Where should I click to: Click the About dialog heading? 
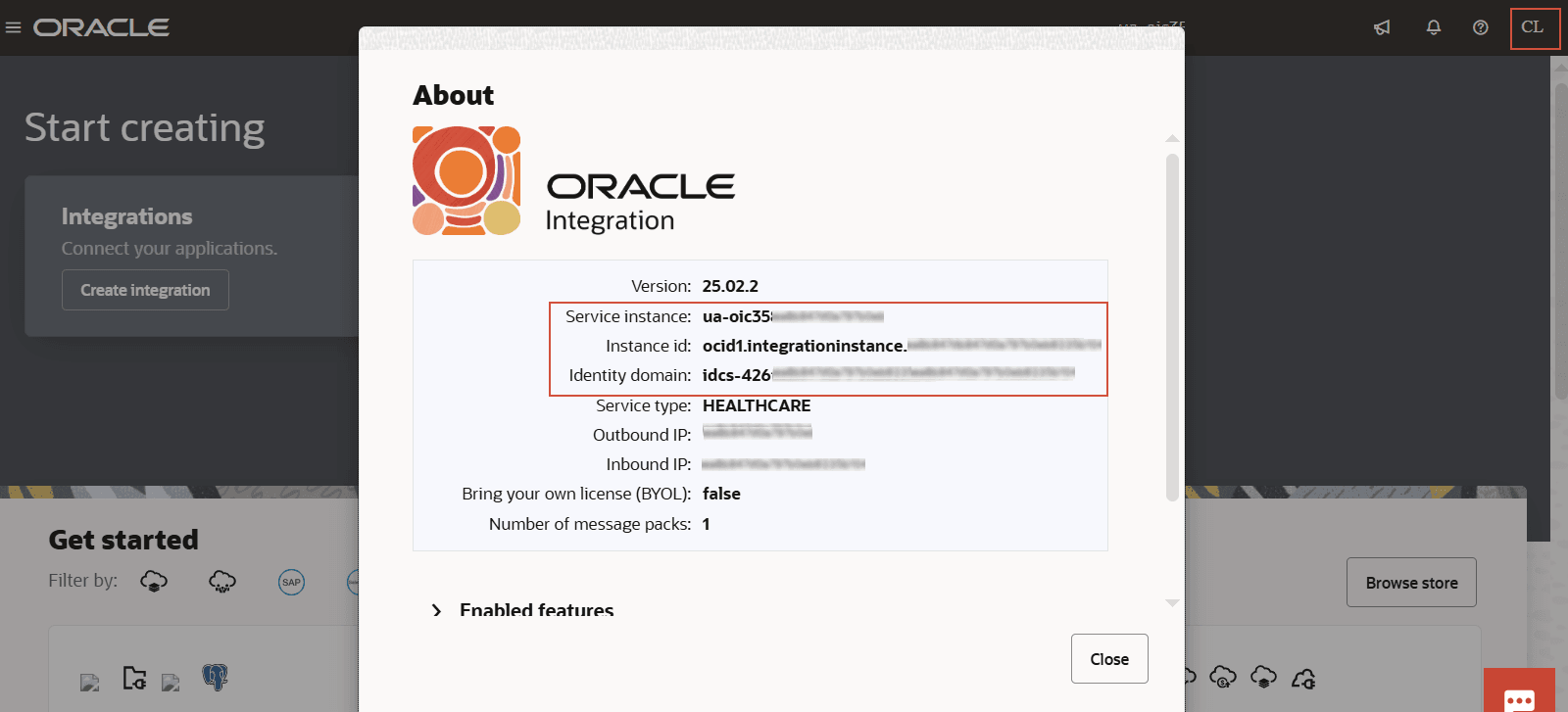tap(453, 95)
